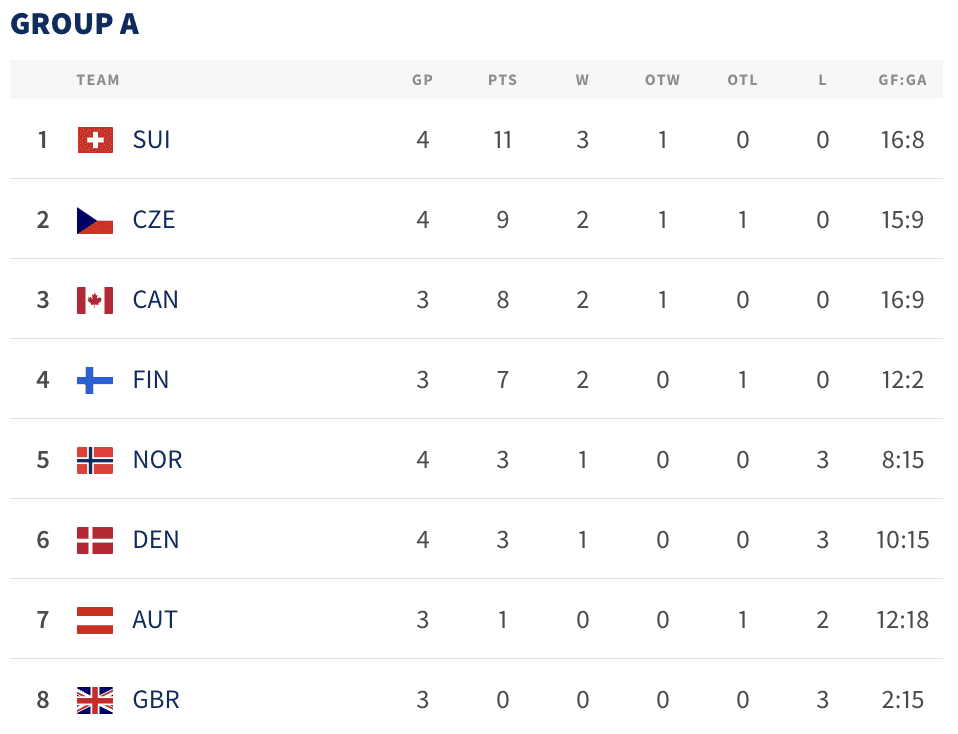Viewport: 958px width, 734px height.
Task: Click the Austria flag icon
Action: pos(95,620)
